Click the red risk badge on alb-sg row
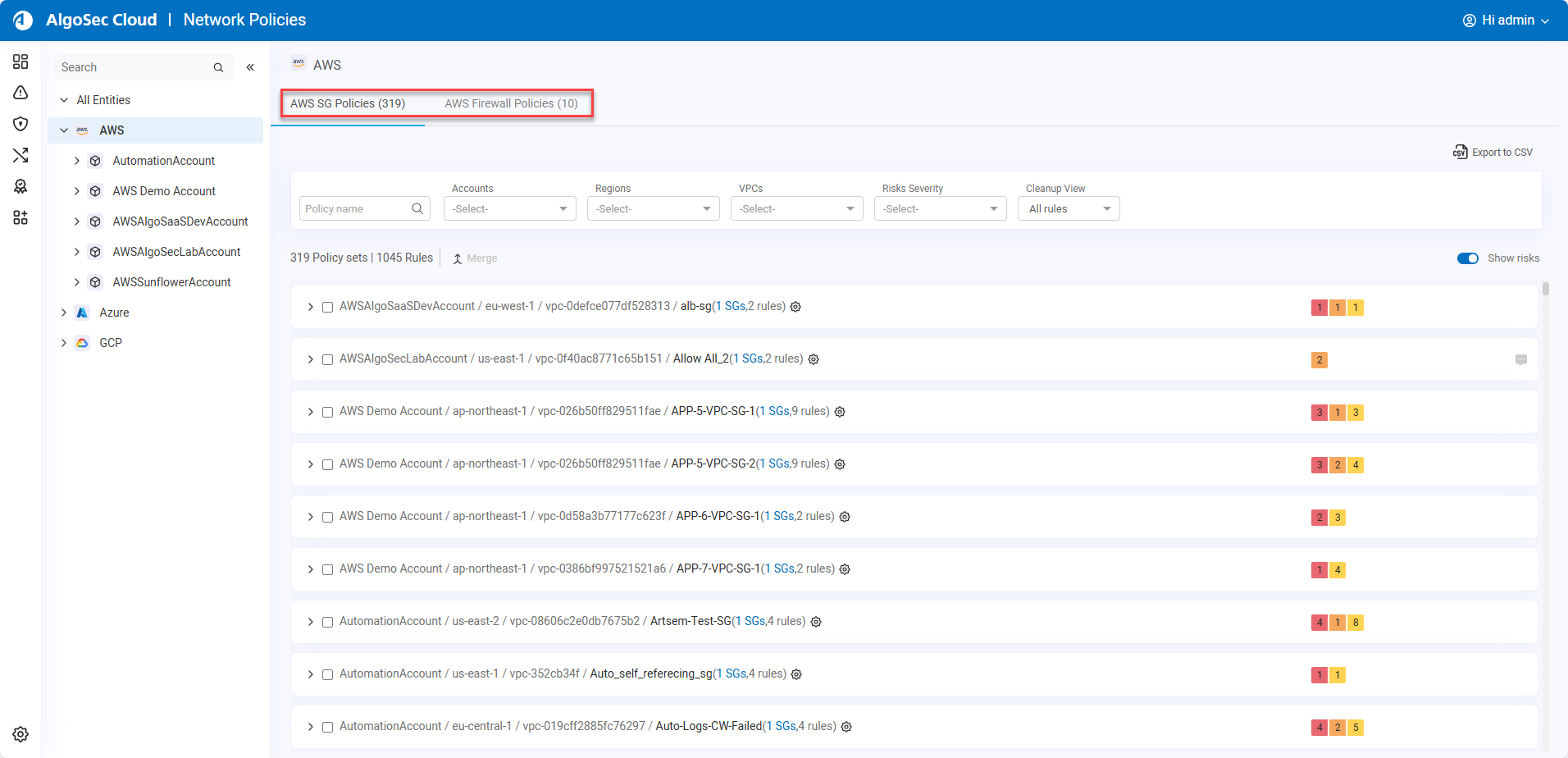The image size is (1568, 758). click(1319, 308)
